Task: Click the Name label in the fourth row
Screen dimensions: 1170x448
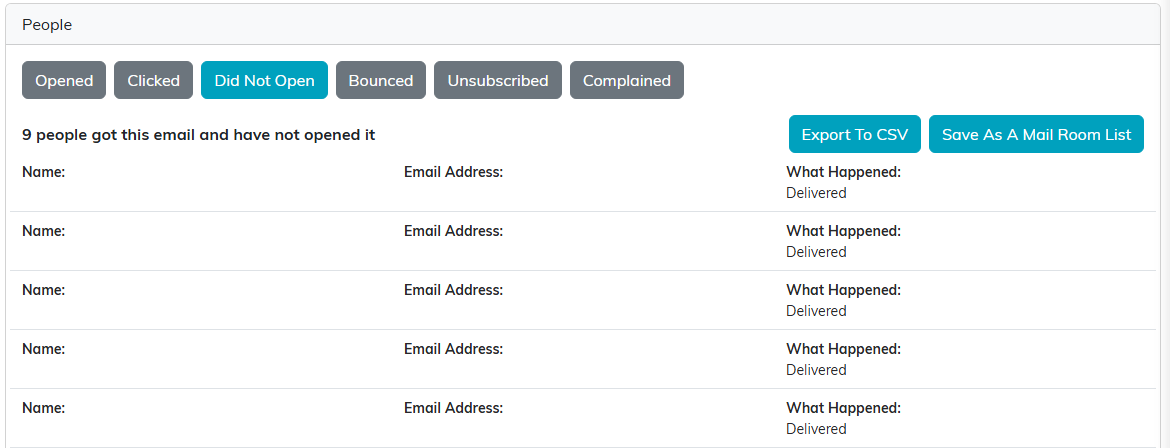Action: point(44,349)
